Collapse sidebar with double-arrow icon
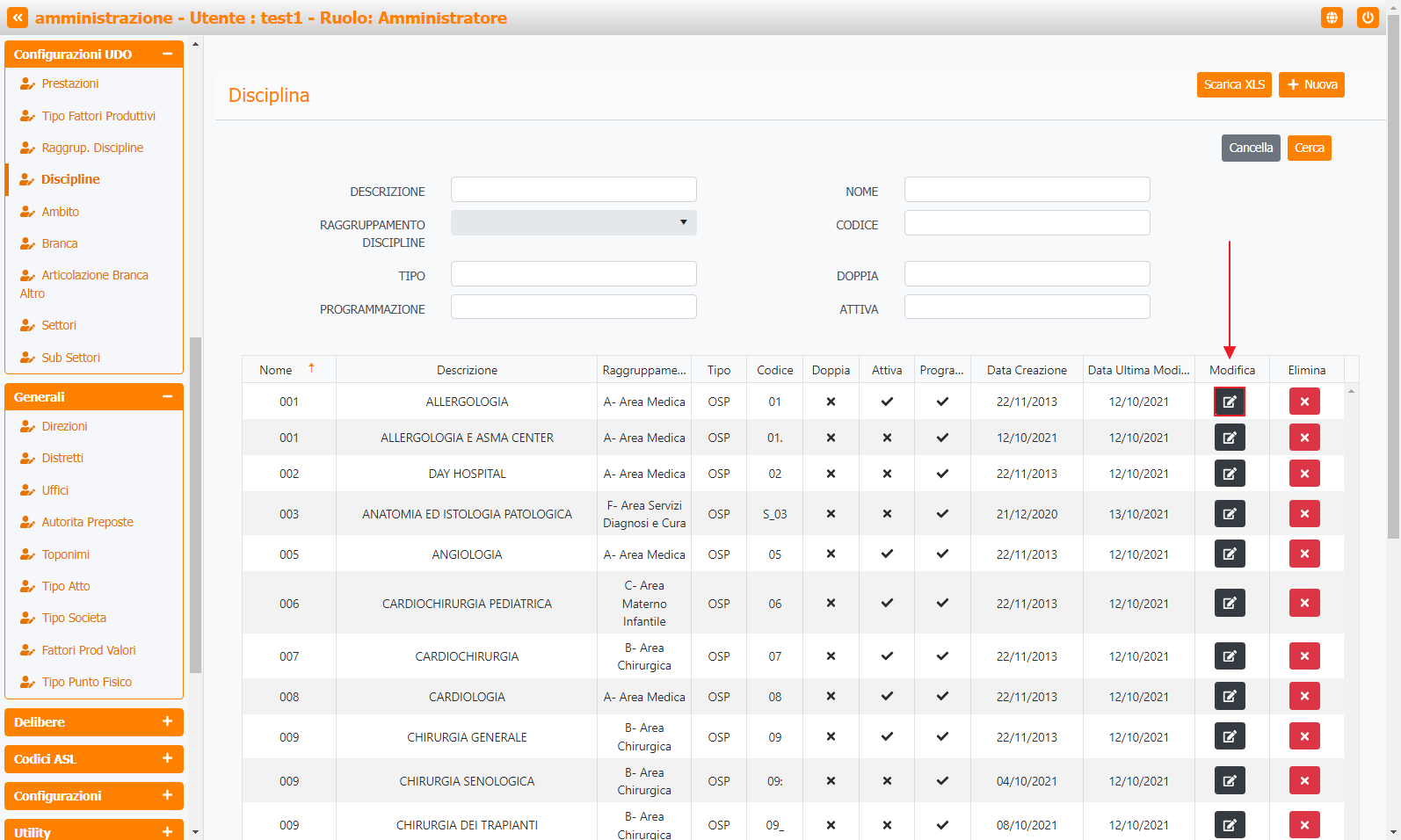 pyautogui.click(x=18, y=18)
